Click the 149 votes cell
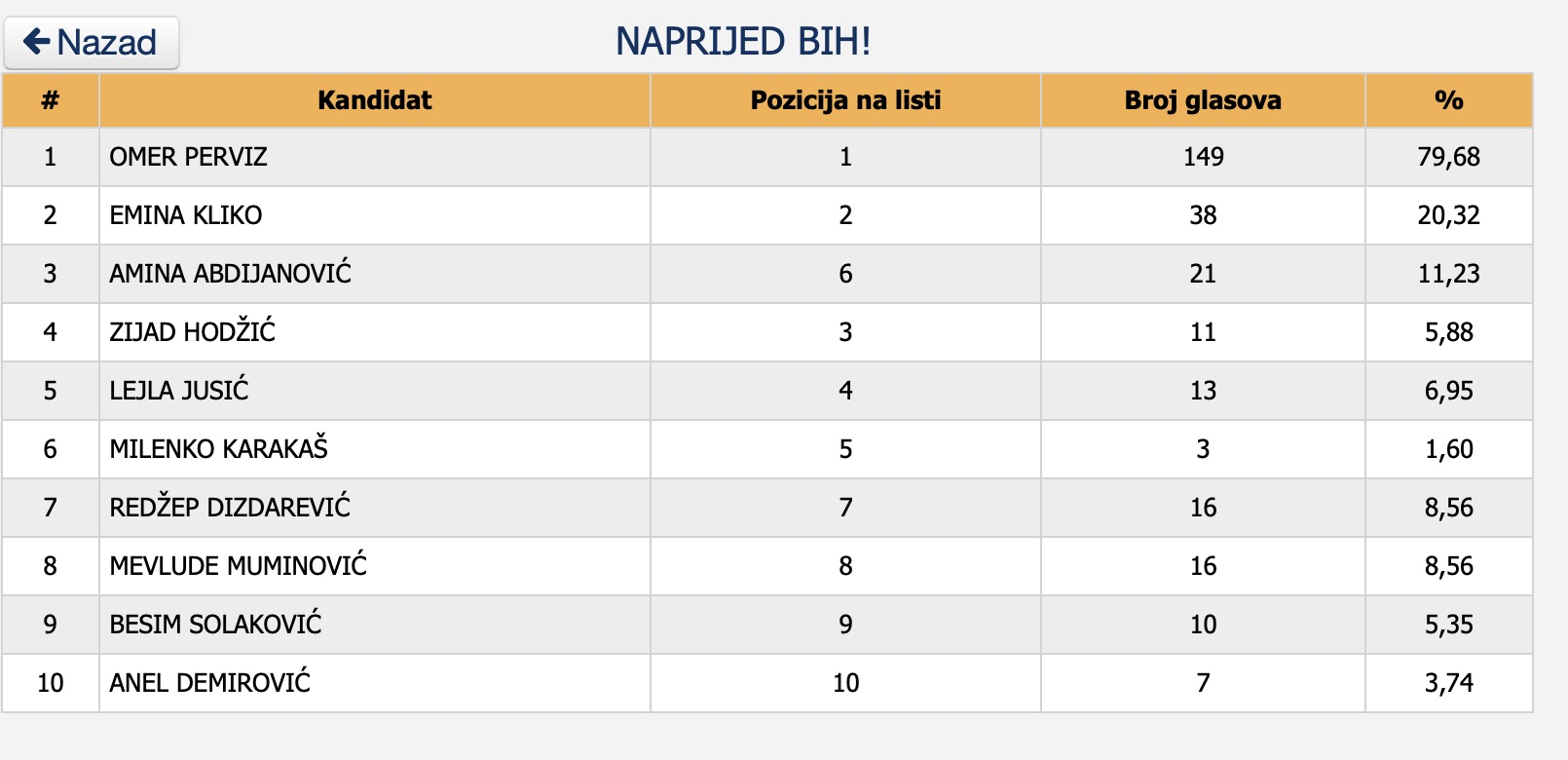The image size is (1568, 760). (1203, 157)
